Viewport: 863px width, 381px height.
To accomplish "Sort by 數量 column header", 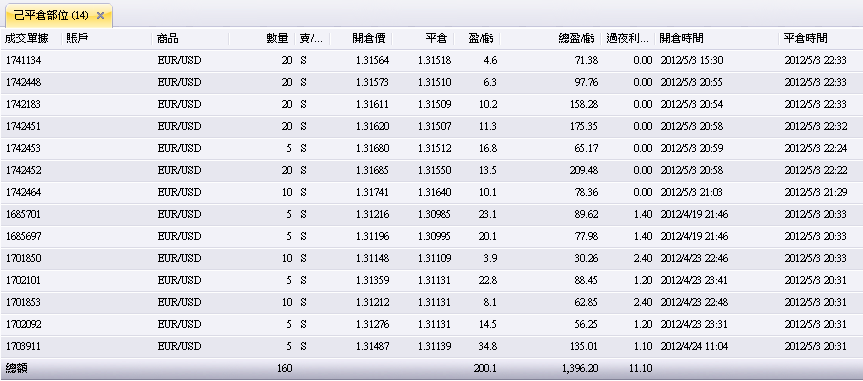I will [x=277, y=39].
